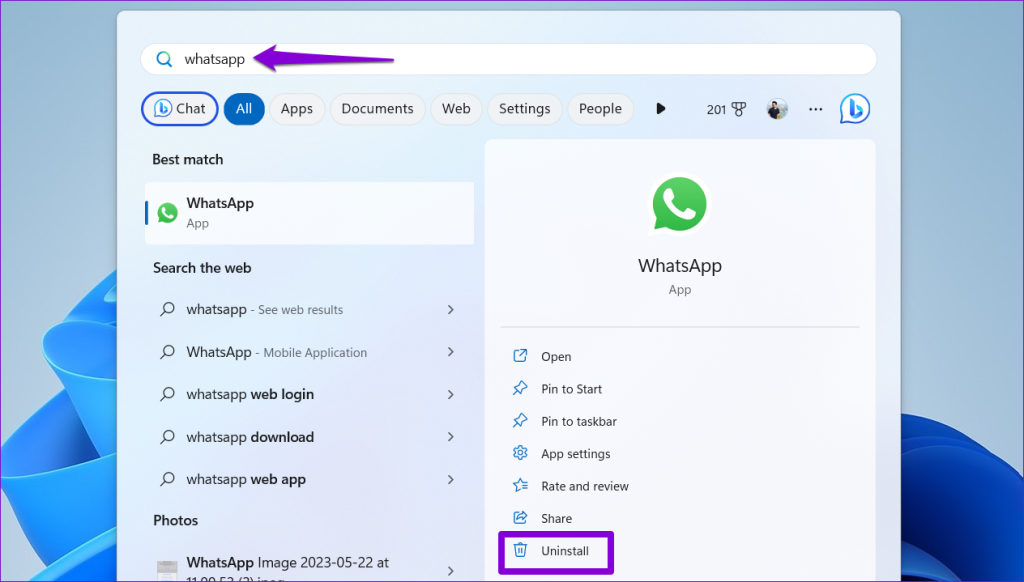Click the pin icon beside Pin to Start
1024x582 pixels.
pos(520,388)
